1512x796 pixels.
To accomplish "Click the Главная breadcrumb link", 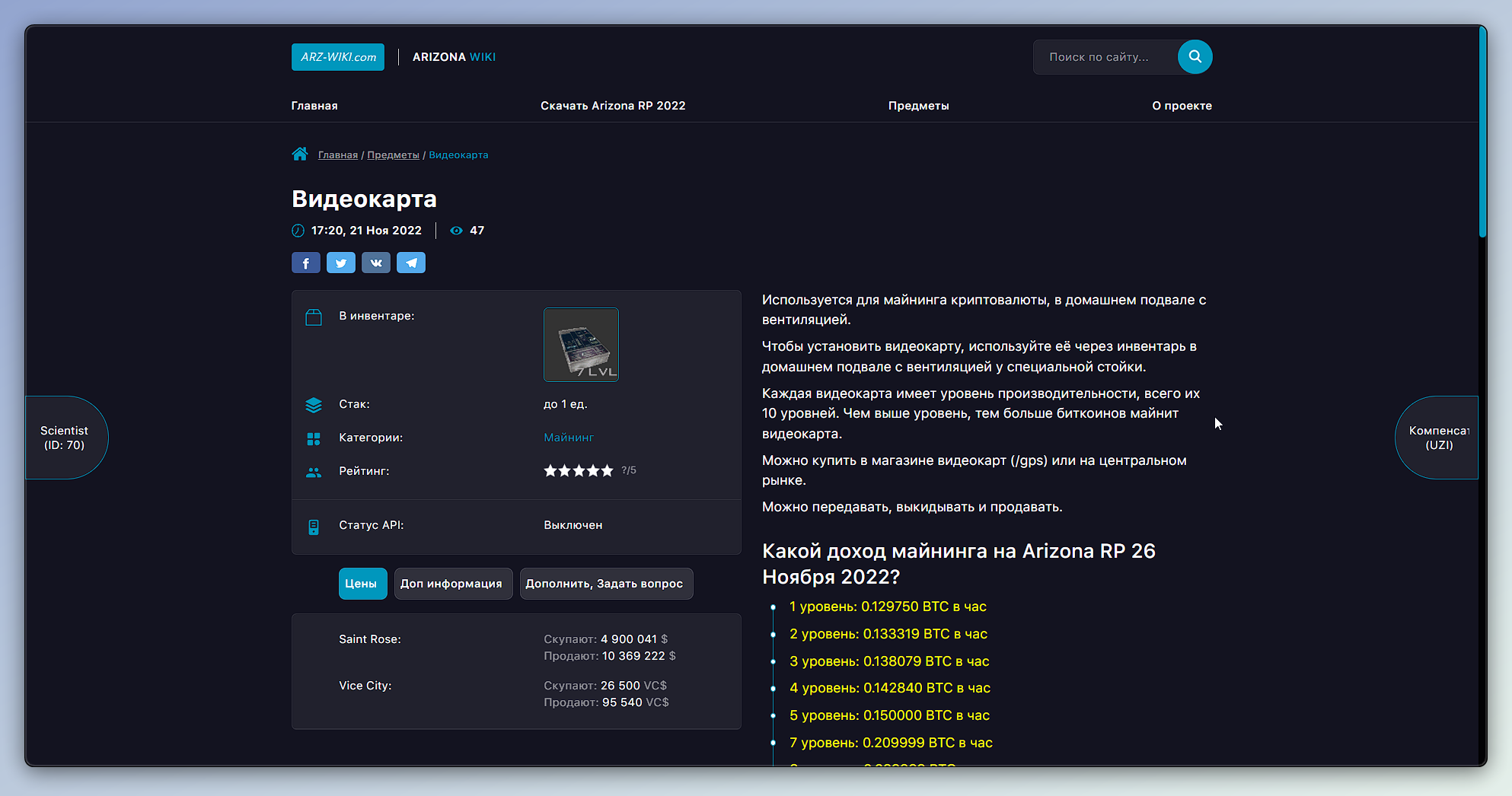I will tap(338, 155).
